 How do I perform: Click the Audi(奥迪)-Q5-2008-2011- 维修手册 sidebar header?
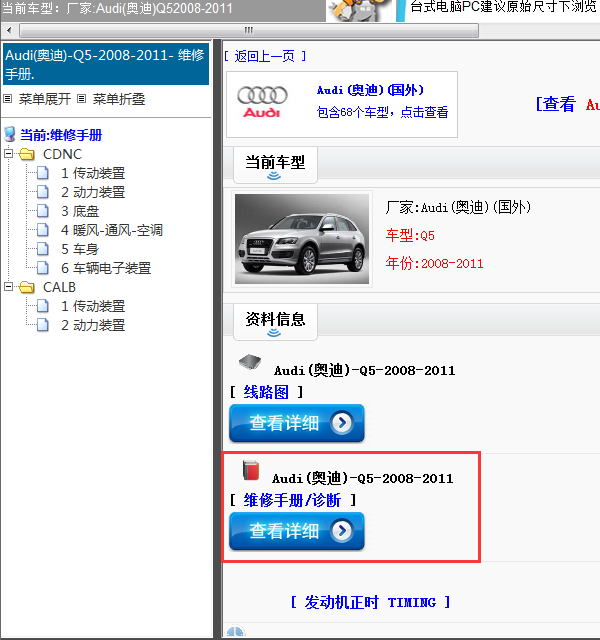point(106,64)
